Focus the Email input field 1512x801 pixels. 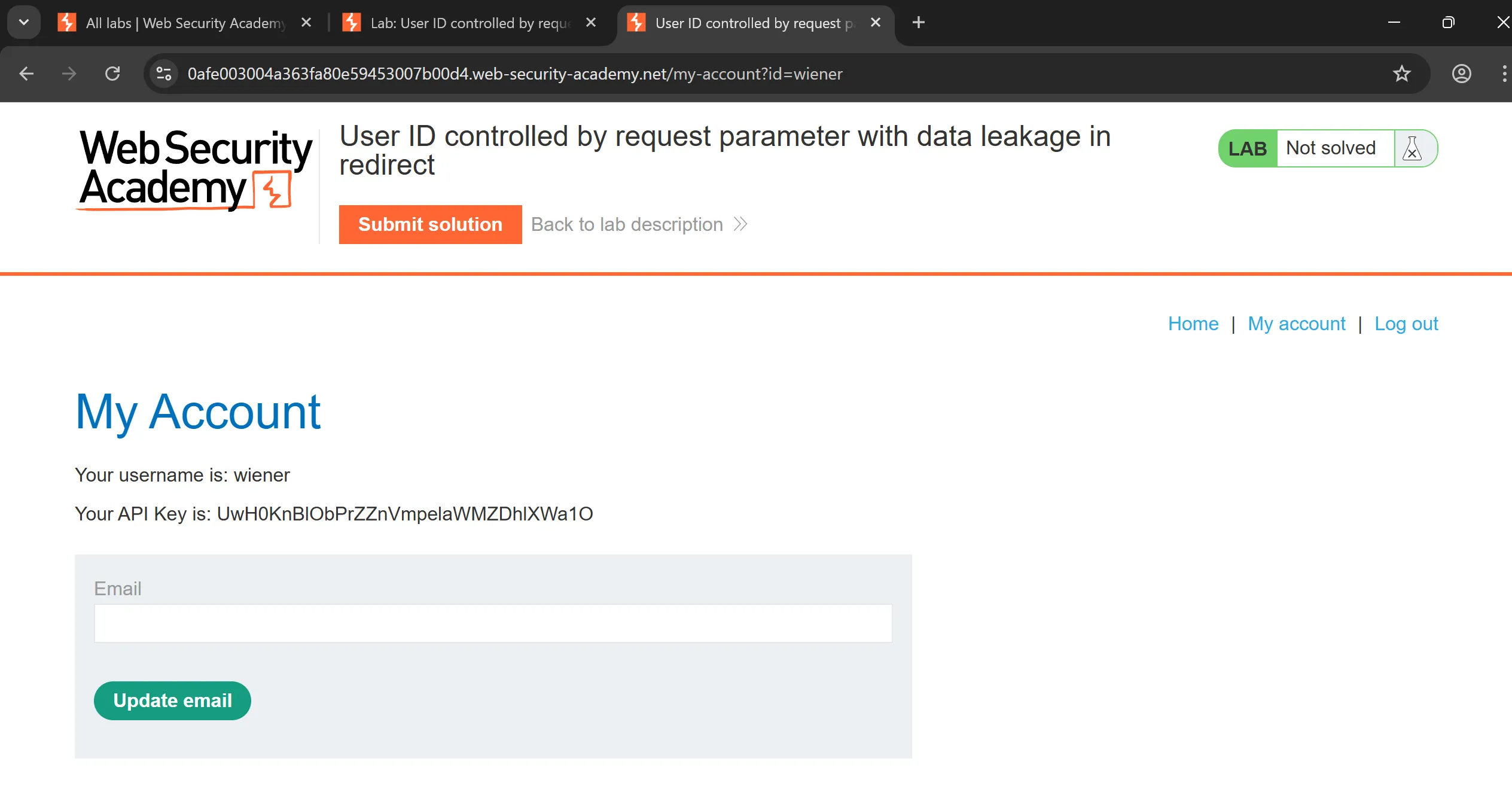tap(493, 623)
